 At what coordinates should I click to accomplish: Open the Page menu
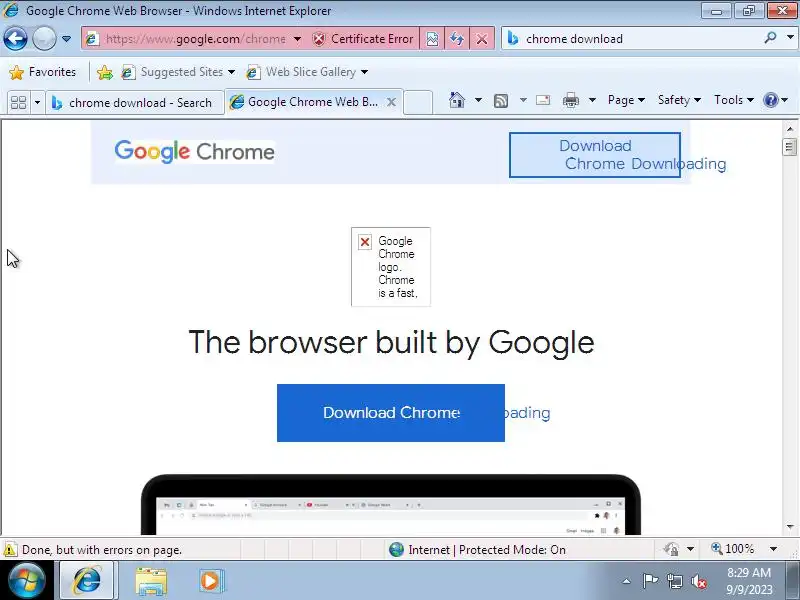[626, 100]
